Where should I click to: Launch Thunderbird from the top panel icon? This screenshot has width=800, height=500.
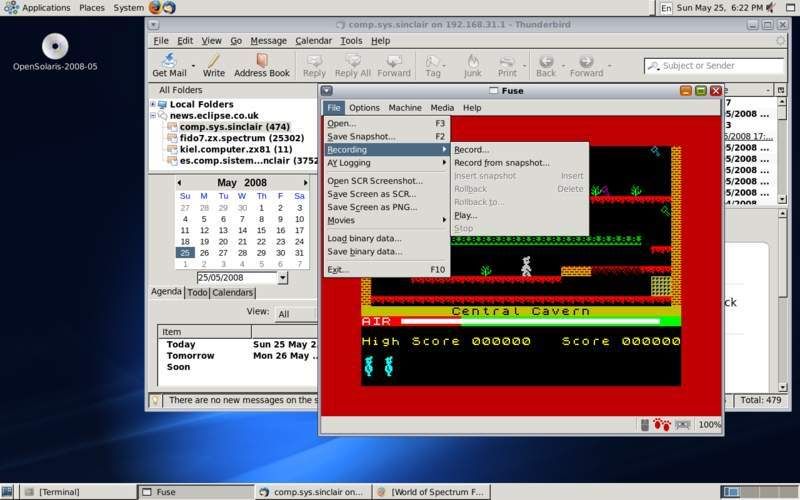pyautogui.click(x=169, y=7)
